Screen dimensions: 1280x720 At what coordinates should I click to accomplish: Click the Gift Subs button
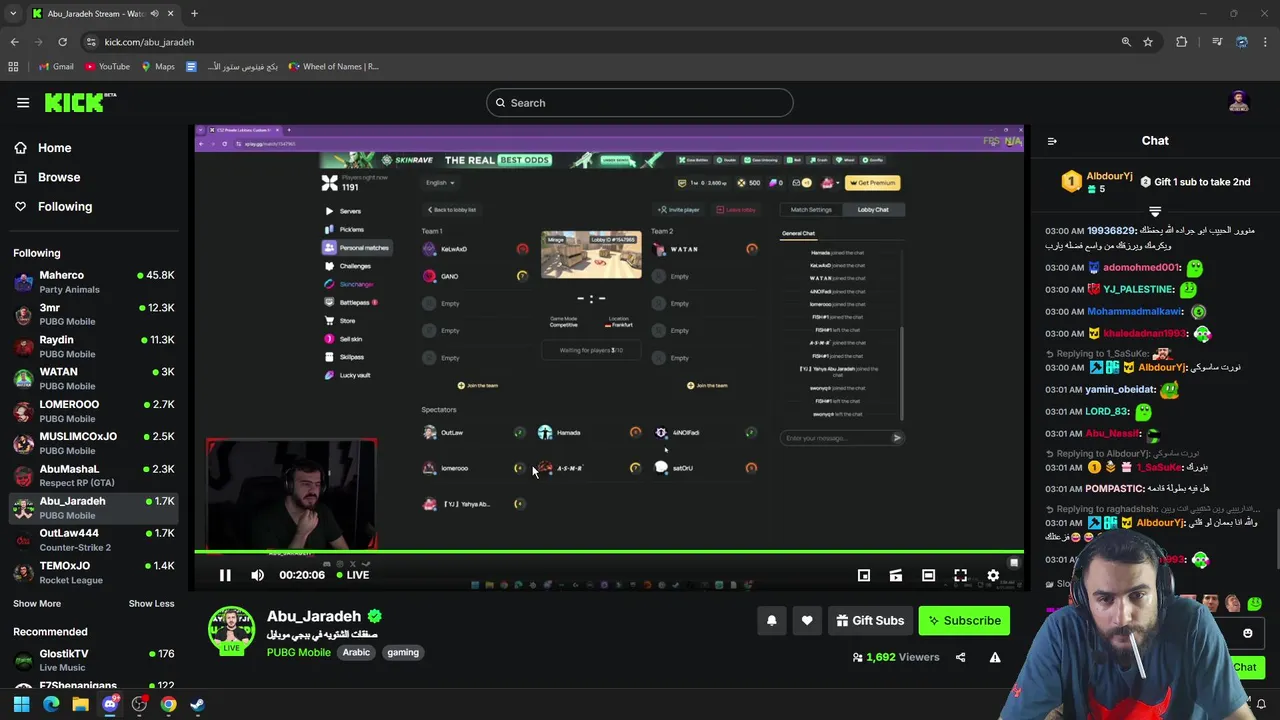click(870, 620)
